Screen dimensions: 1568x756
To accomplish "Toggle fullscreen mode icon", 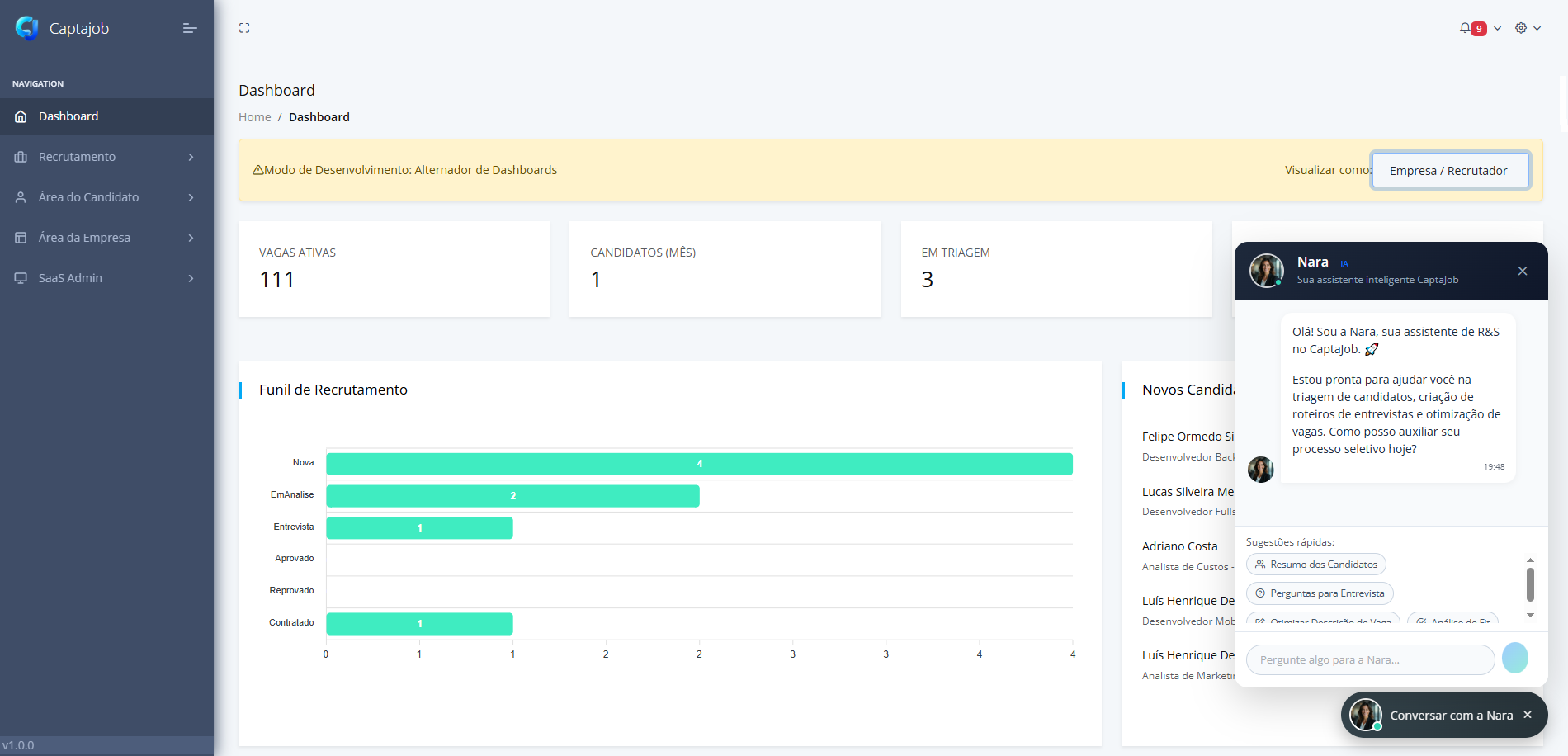I will (x=244, y=28).
